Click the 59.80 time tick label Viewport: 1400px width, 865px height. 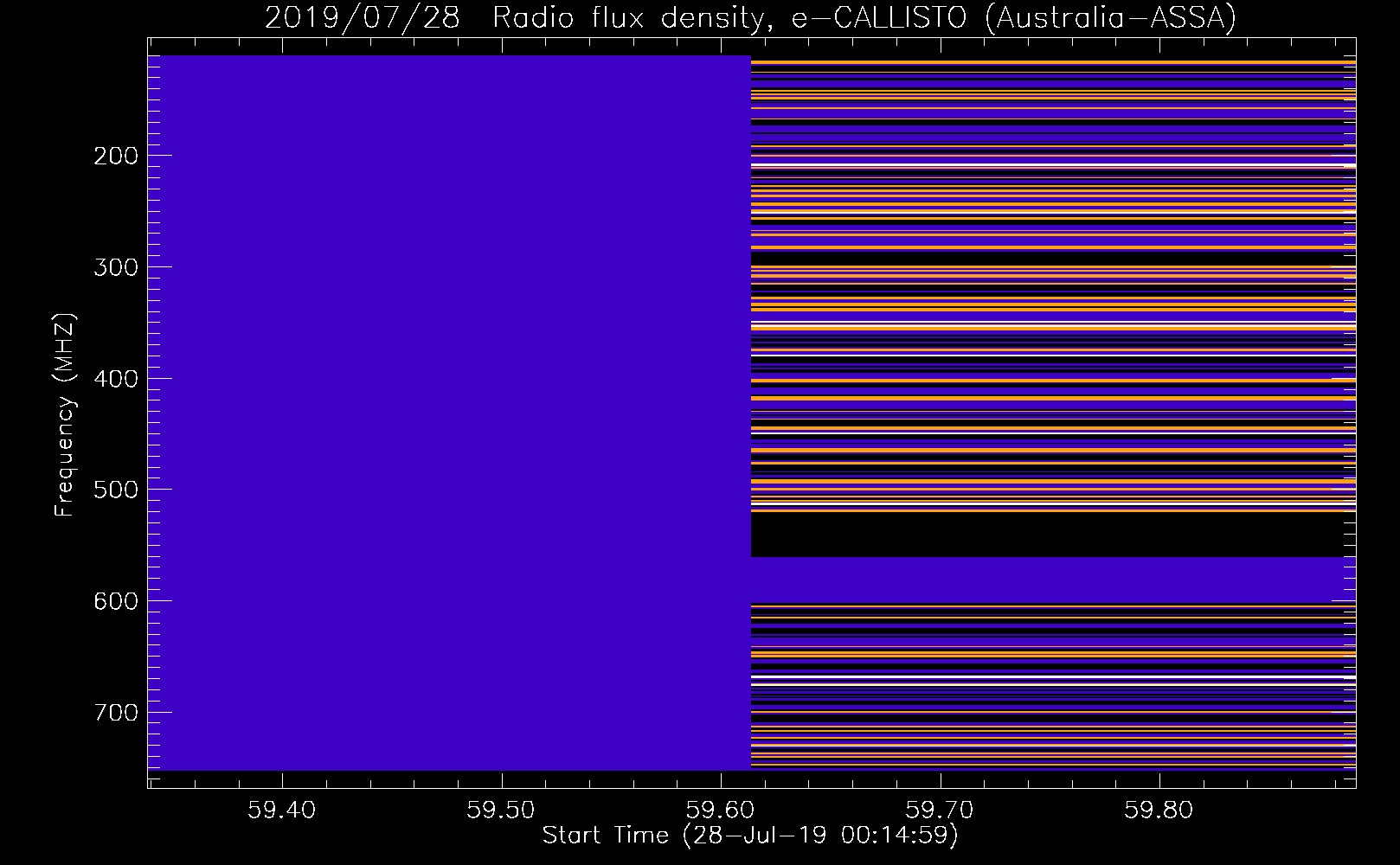pos(1159,811)
